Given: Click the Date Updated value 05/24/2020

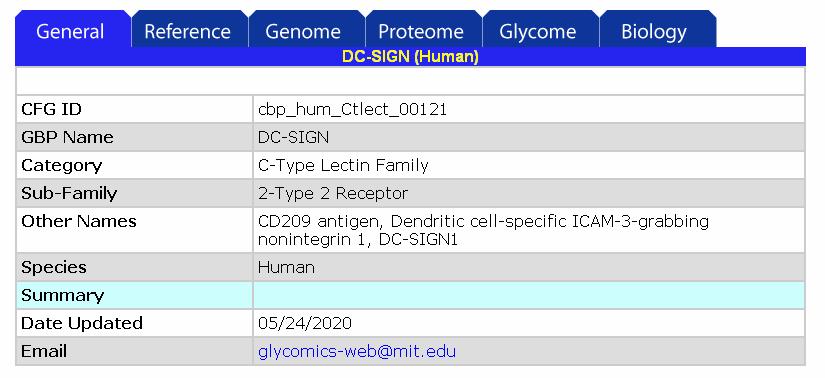Looking at the screenshot, I should 305,323.
